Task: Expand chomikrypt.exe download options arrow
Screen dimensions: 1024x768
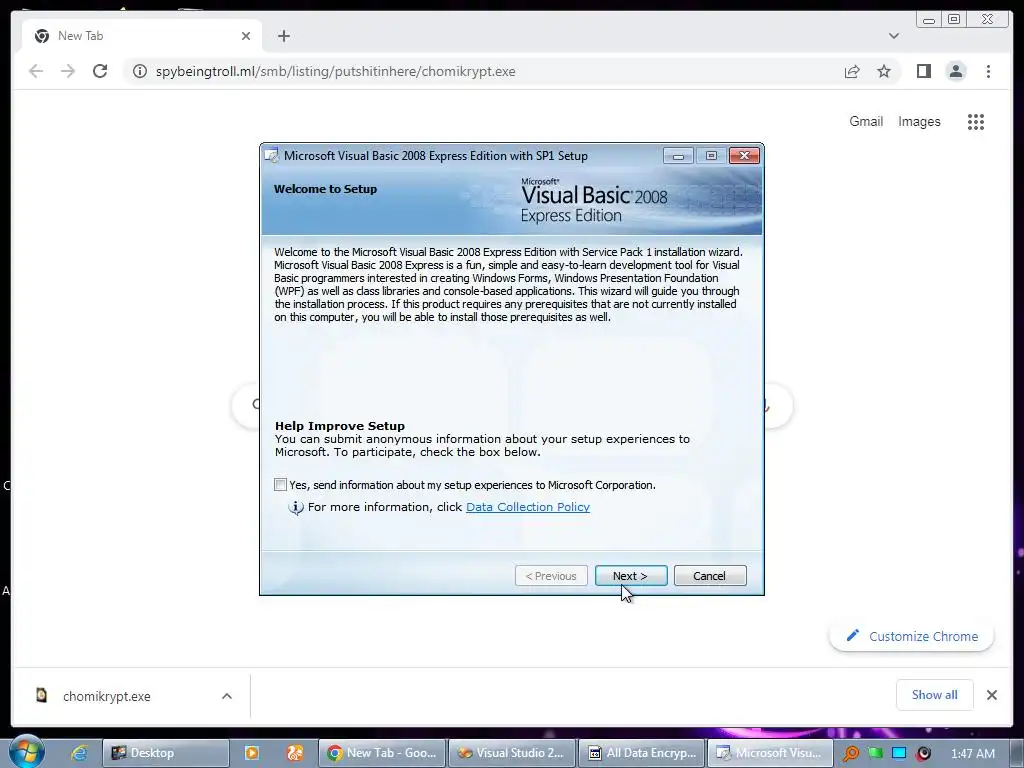Action: [x=227, y=696]
